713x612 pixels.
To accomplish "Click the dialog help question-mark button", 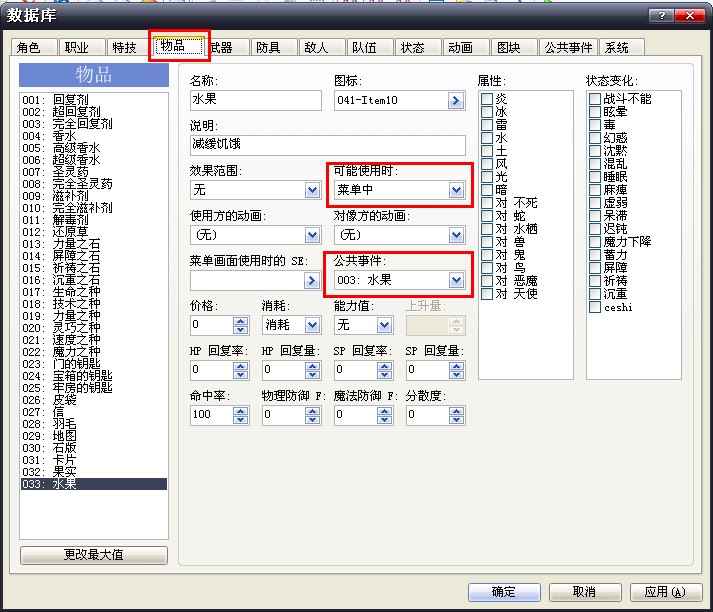I will pyautogui.click(x=662, y=15).
